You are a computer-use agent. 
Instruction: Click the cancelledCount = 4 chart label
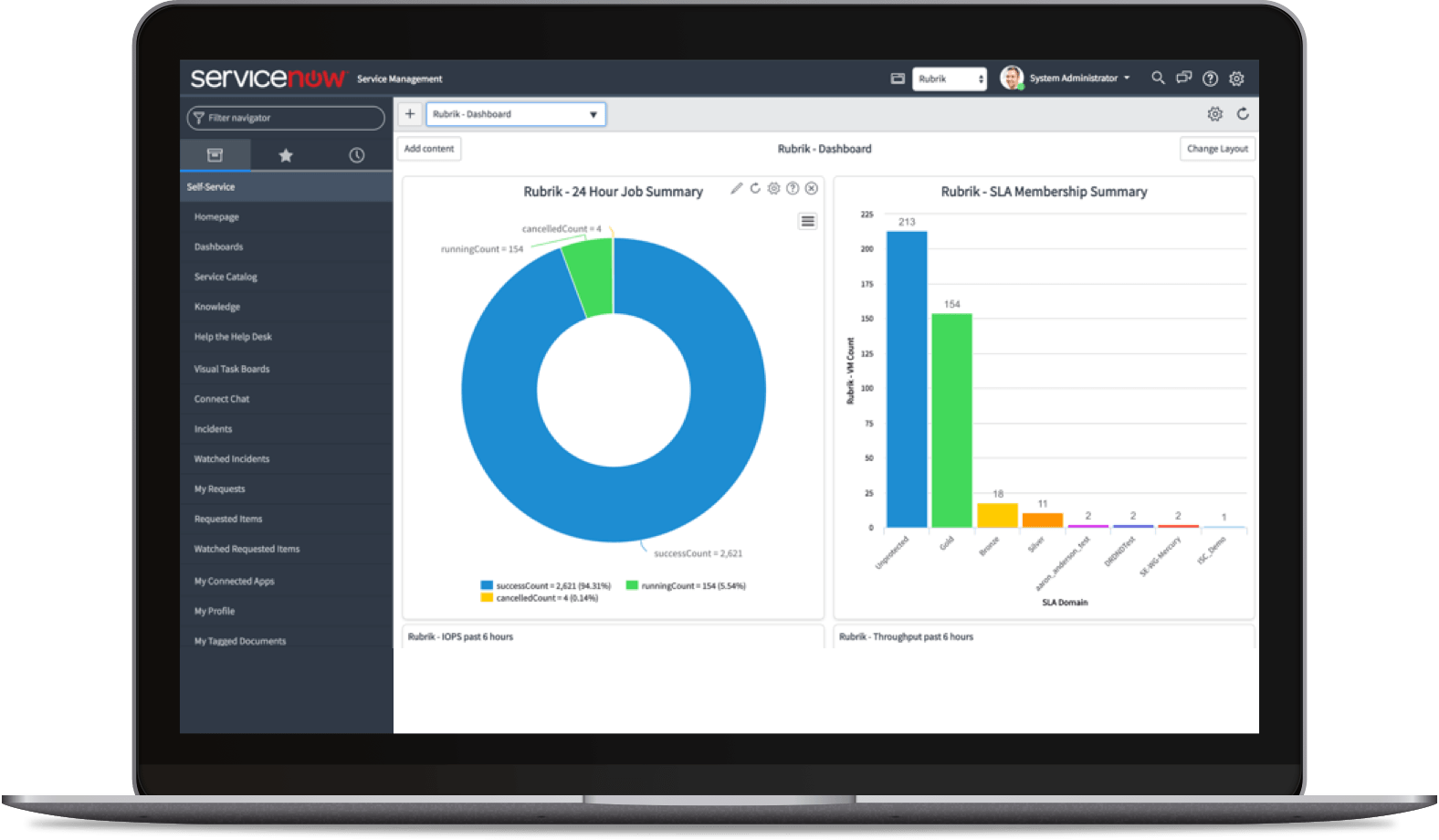[562, 229]
